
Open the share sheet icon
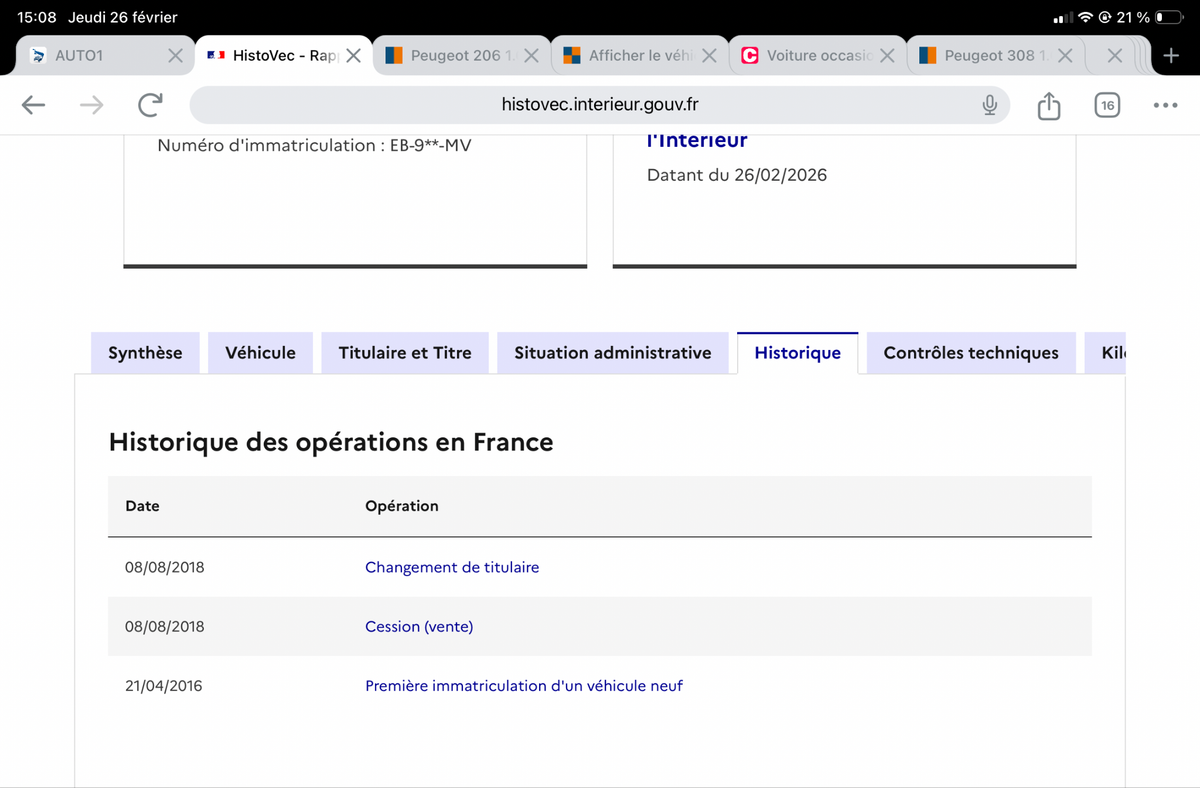pos(1048,105)
